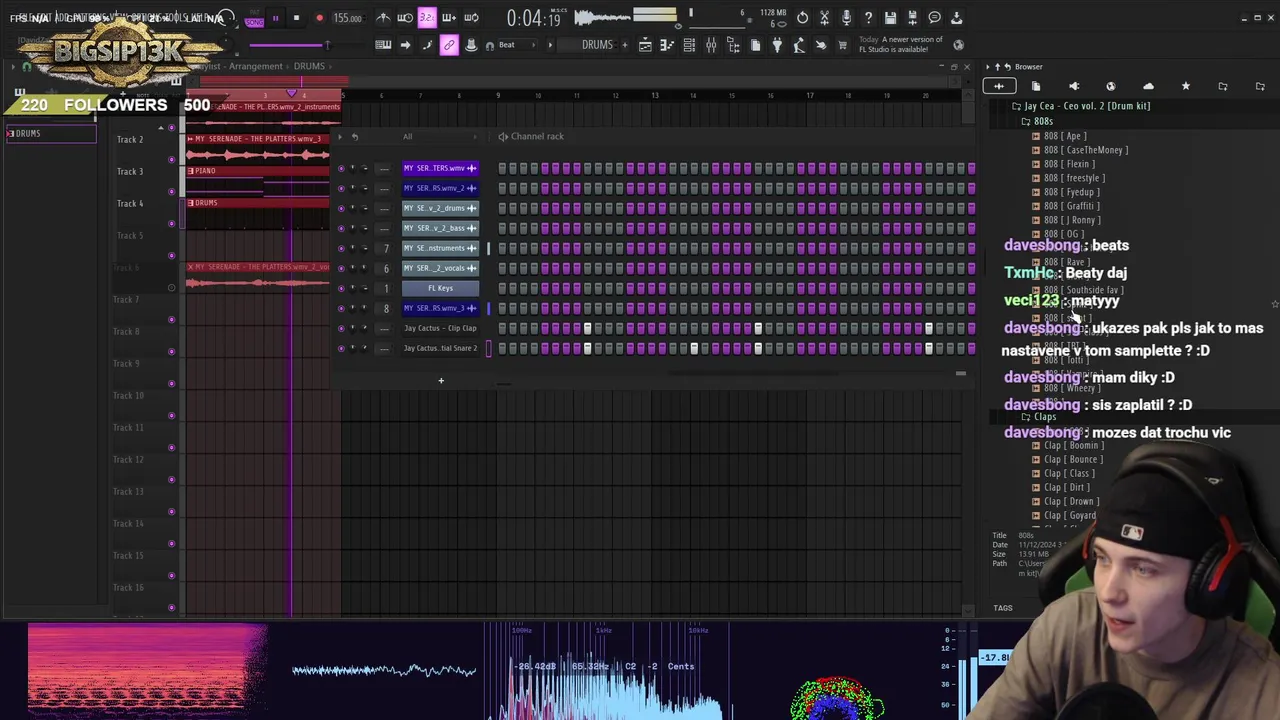Open the playlist view icon
The width and height of the screenshot is (1280, 720).
coord(645,45)
